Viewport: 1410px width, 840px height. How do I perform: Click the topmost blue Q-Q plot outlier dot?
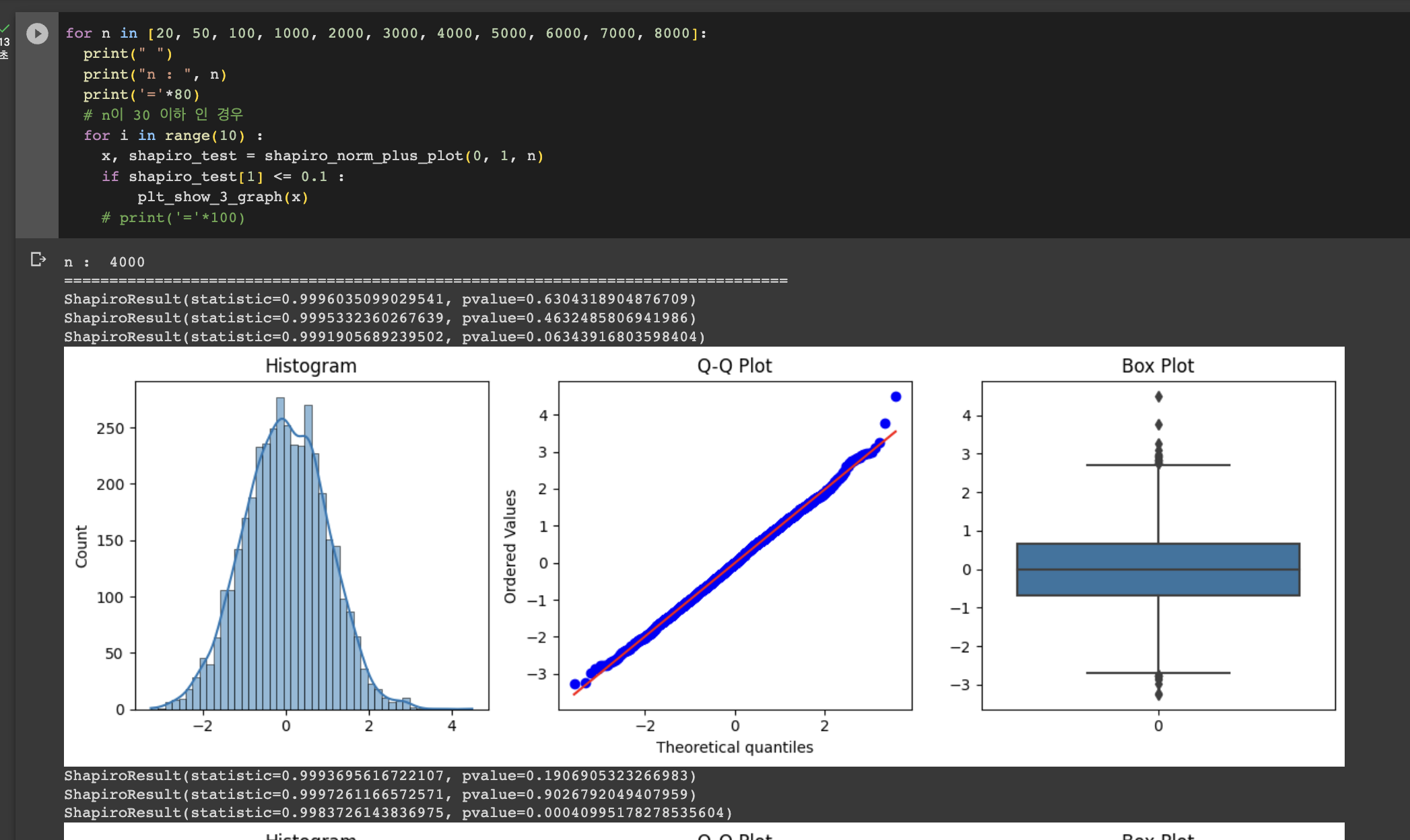pos(896,396)
